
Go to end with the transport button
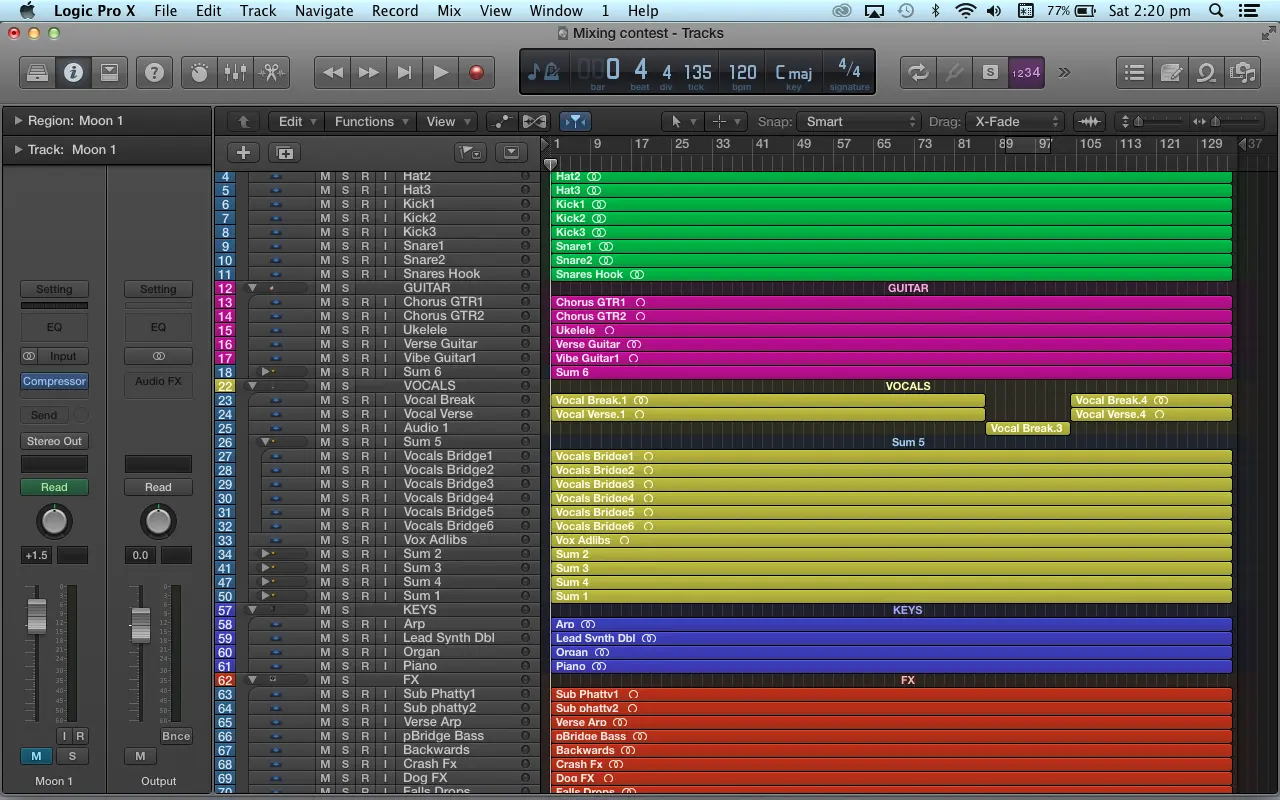(x=404, y=72)
